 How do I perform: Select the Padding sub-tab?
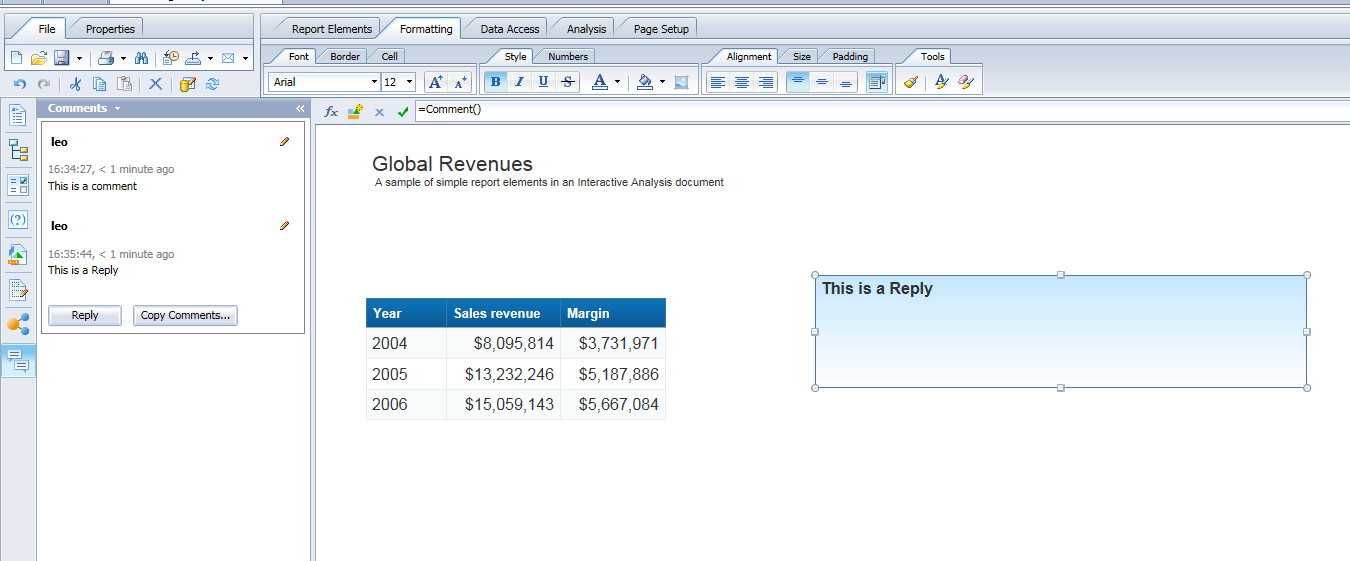850,57
